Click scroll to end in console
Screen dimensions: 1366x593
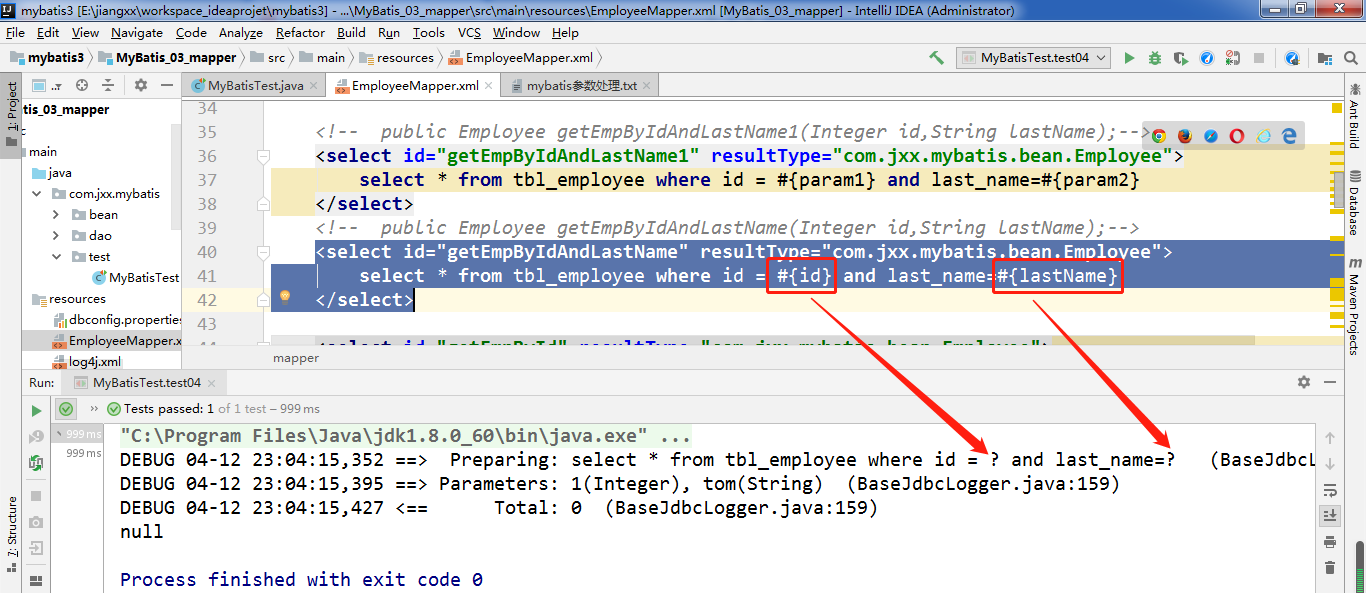(1330, 515)
